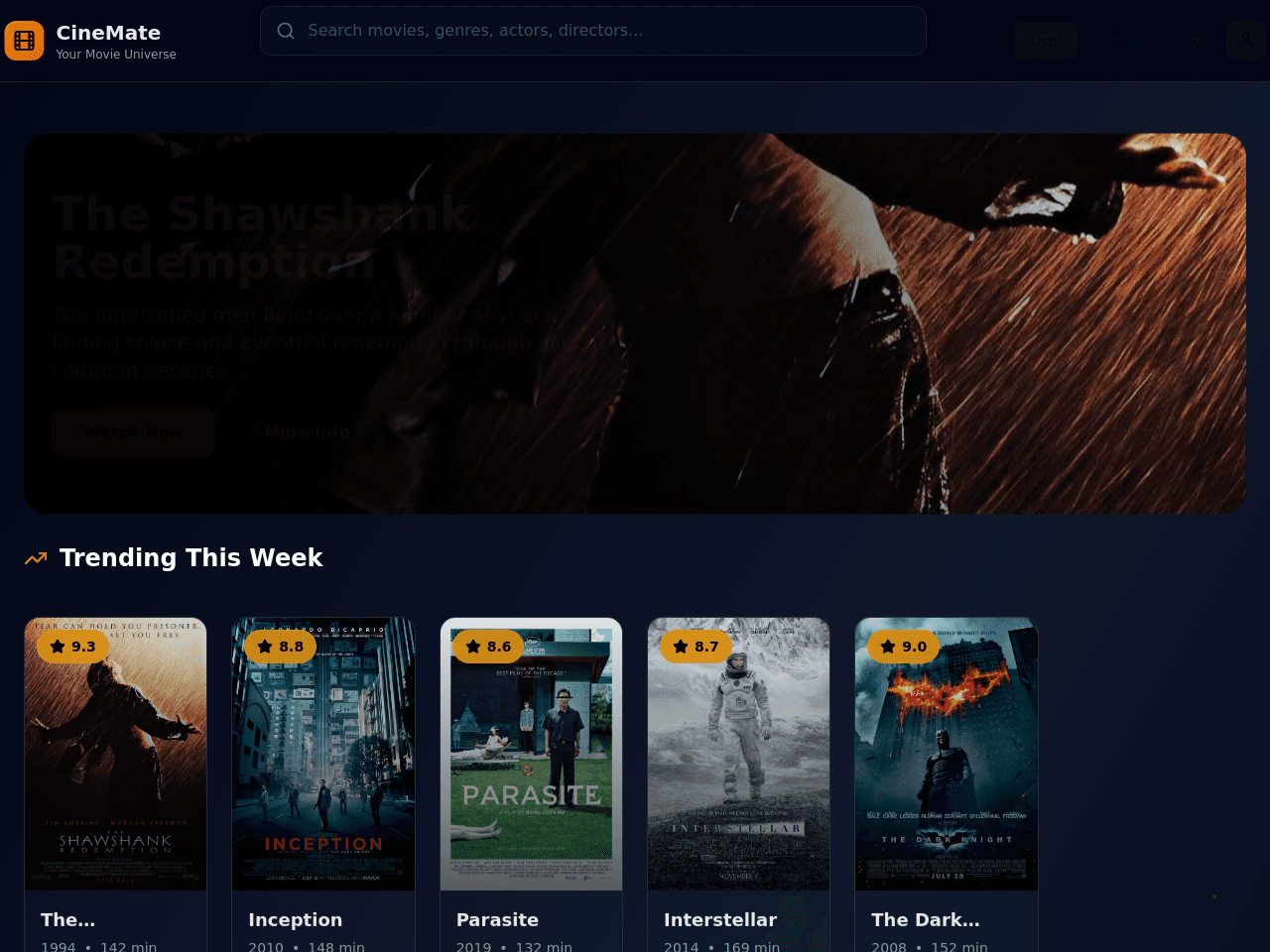Image resolution: width=1270 pixels, height=952 pixels.
Task: Open the user profile avatar icon
Action: (x=1245, y=41)
